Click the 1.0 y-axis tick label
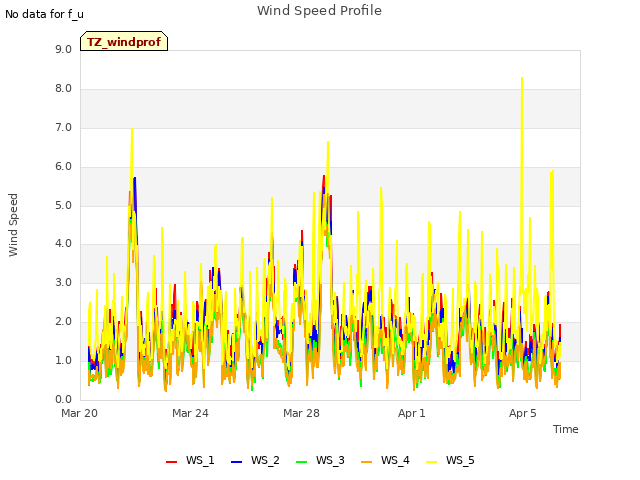The height and width of the screenshot is (480, 640). pos(63,360)
